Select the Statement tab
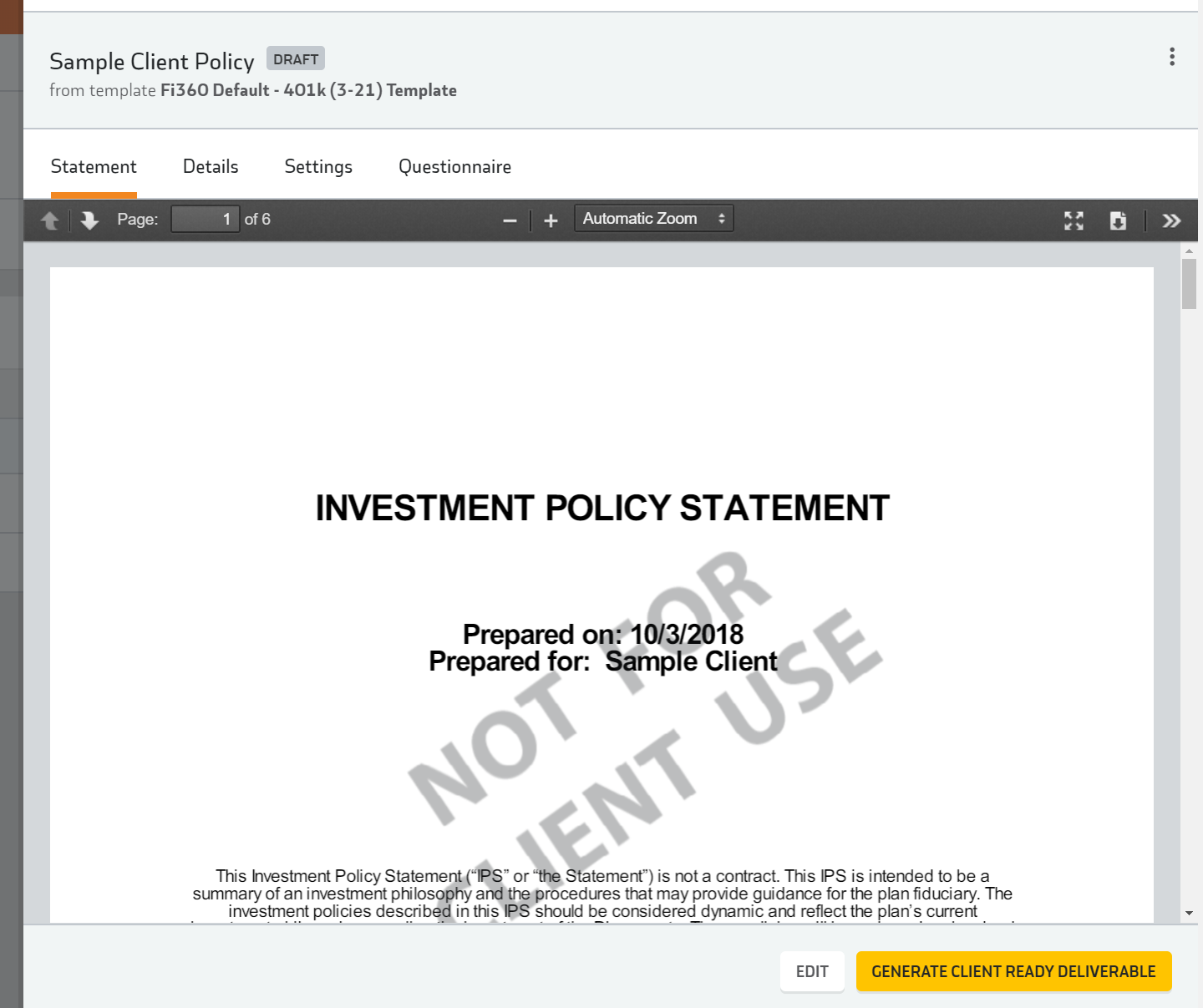 [94, 167]
